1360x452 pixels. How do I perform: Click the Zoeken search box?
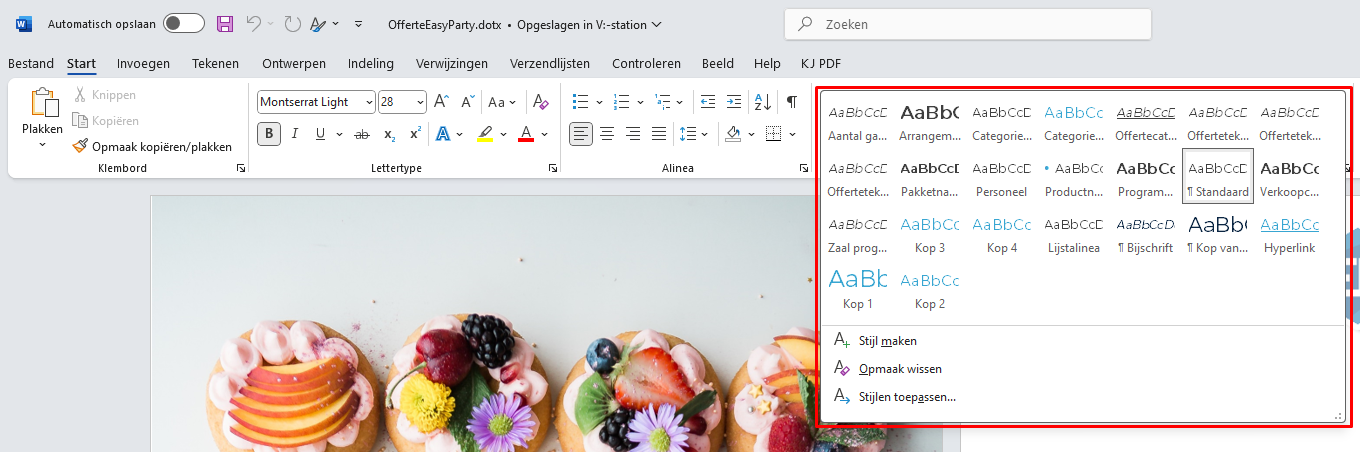968,24
